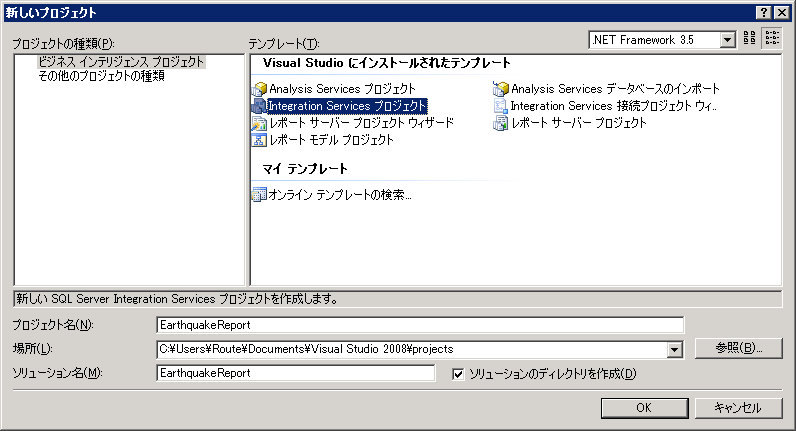Select Integration Services プロジェクト template text

(x=347, y=106)
